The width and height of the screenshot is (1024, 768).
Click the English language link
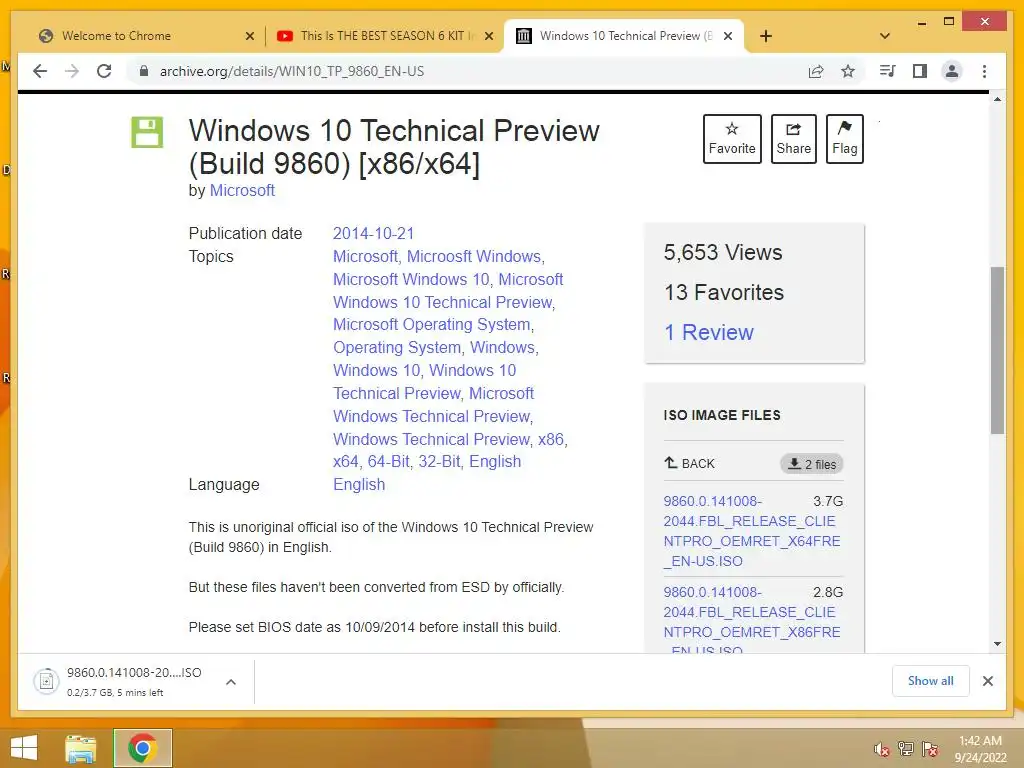(359, 485)
